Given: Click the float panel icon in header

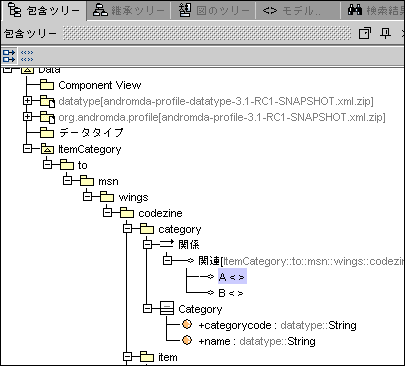Looking at the screenshot, I should tap(365, 33).
